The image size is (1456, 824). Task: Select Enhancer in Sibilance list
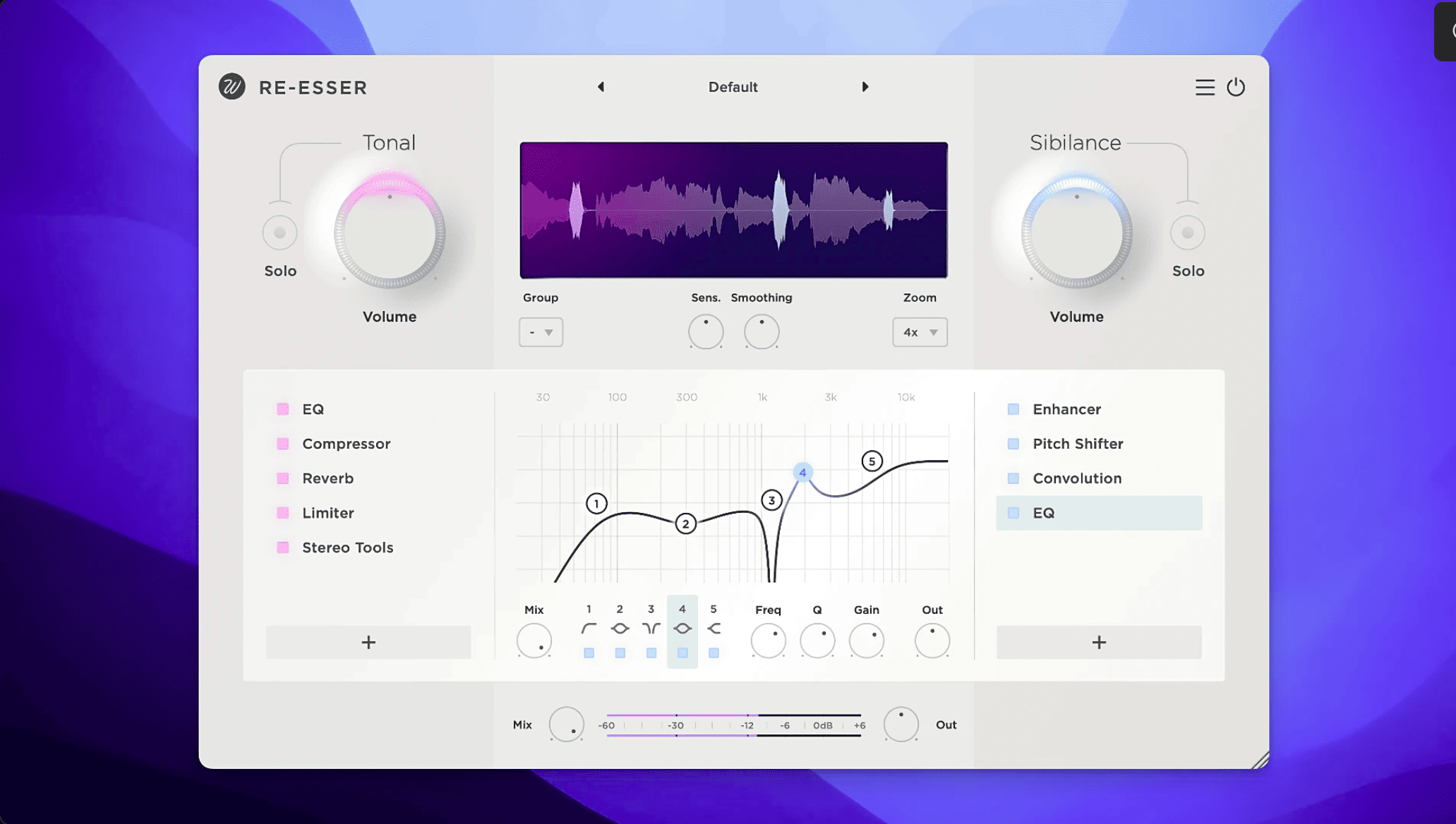point(1066,409)
